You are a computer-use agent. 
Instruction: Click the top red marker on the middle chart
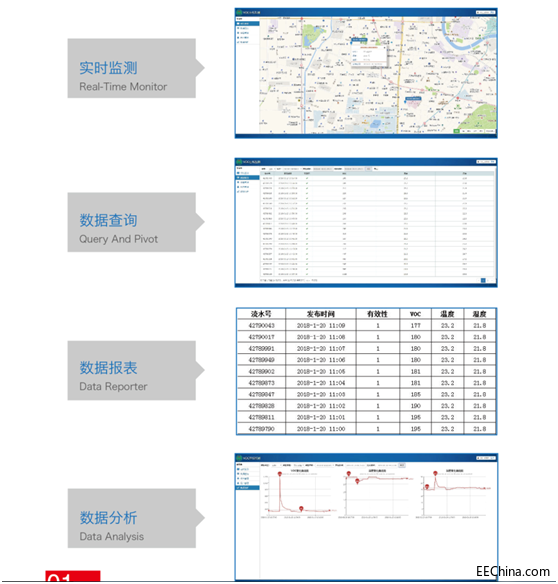(x=349, y=473)
